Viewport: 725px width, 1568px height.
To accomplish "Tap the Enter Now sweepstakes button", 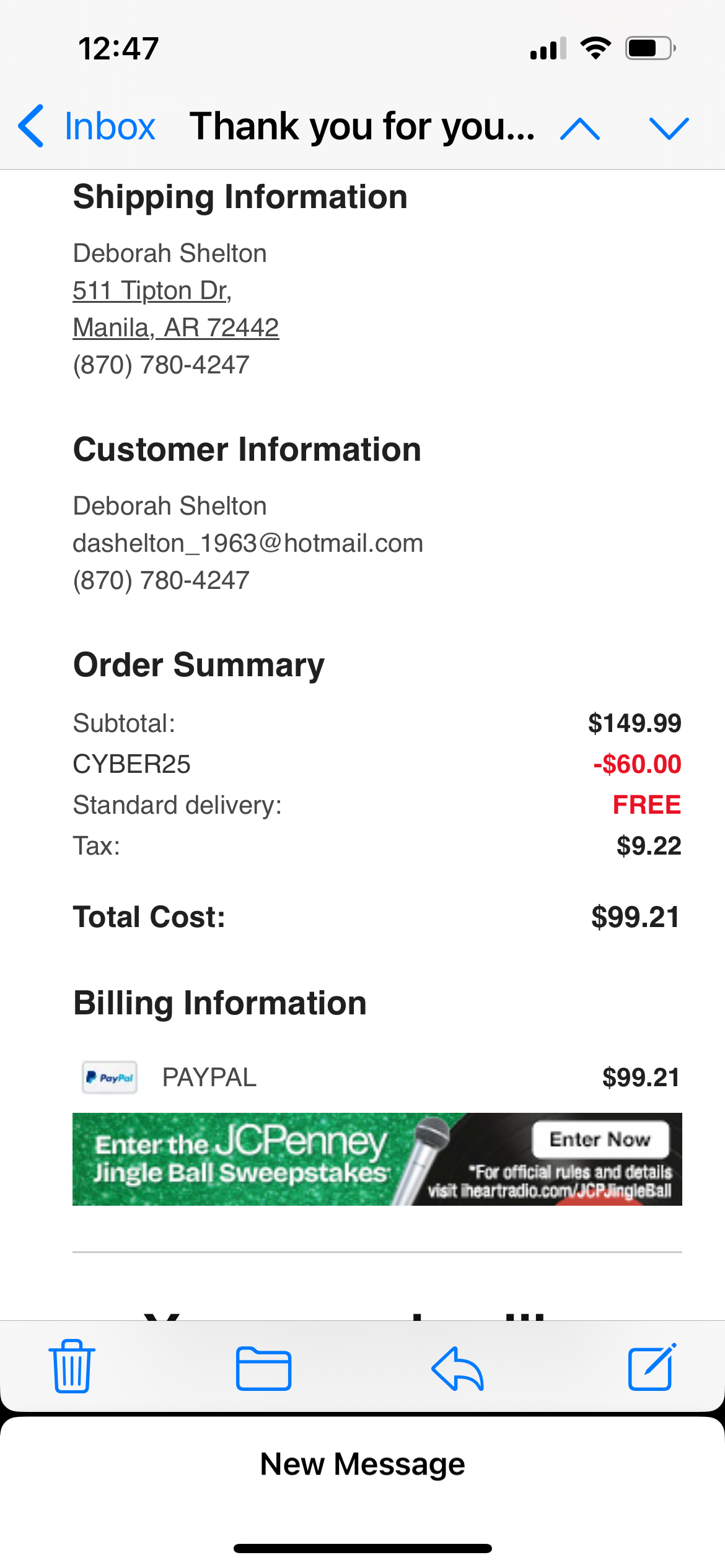I will click(x=600, y=1139).
